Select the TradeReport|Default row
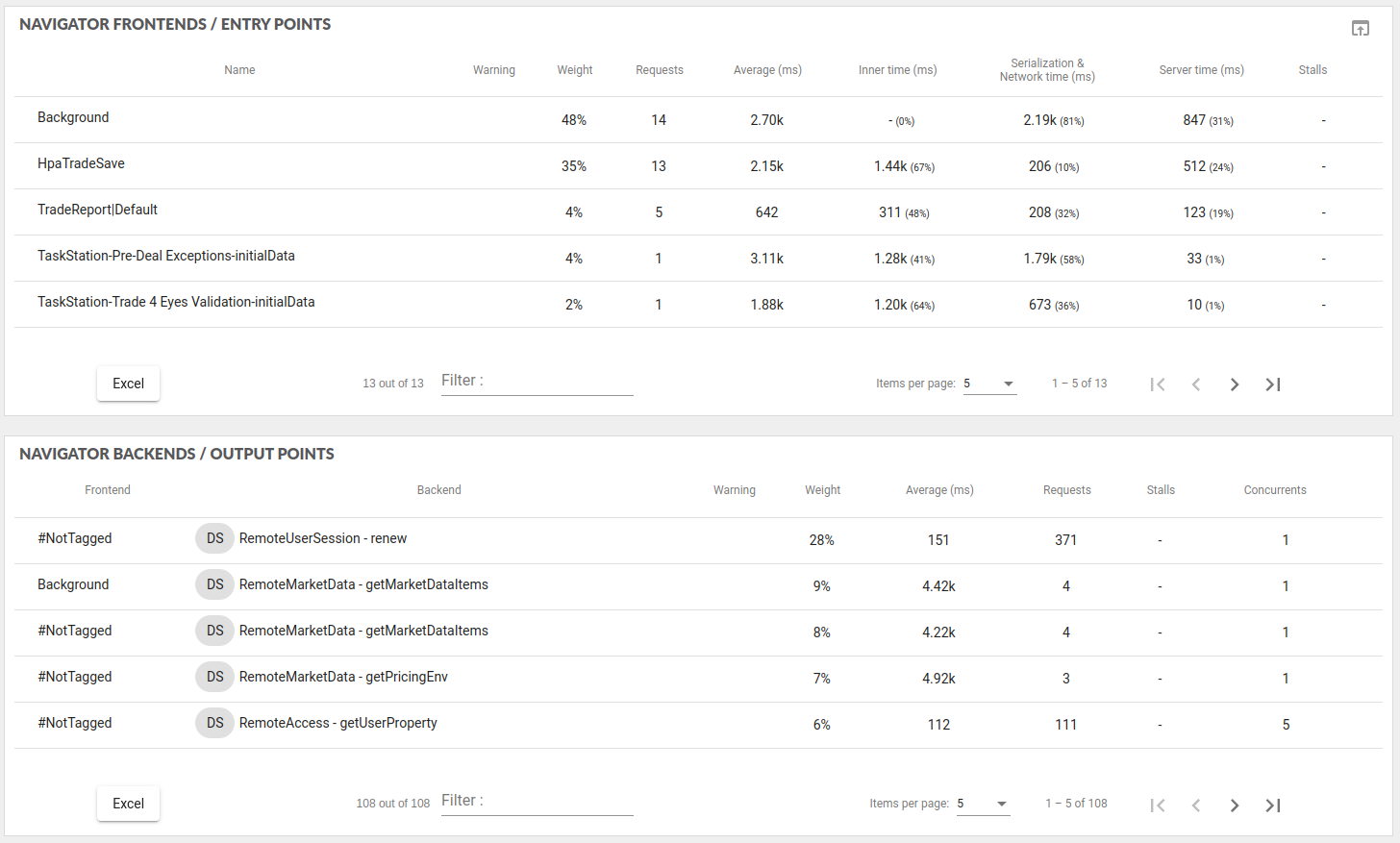This screenshot has height=843, width=1400. coord(698,211)
